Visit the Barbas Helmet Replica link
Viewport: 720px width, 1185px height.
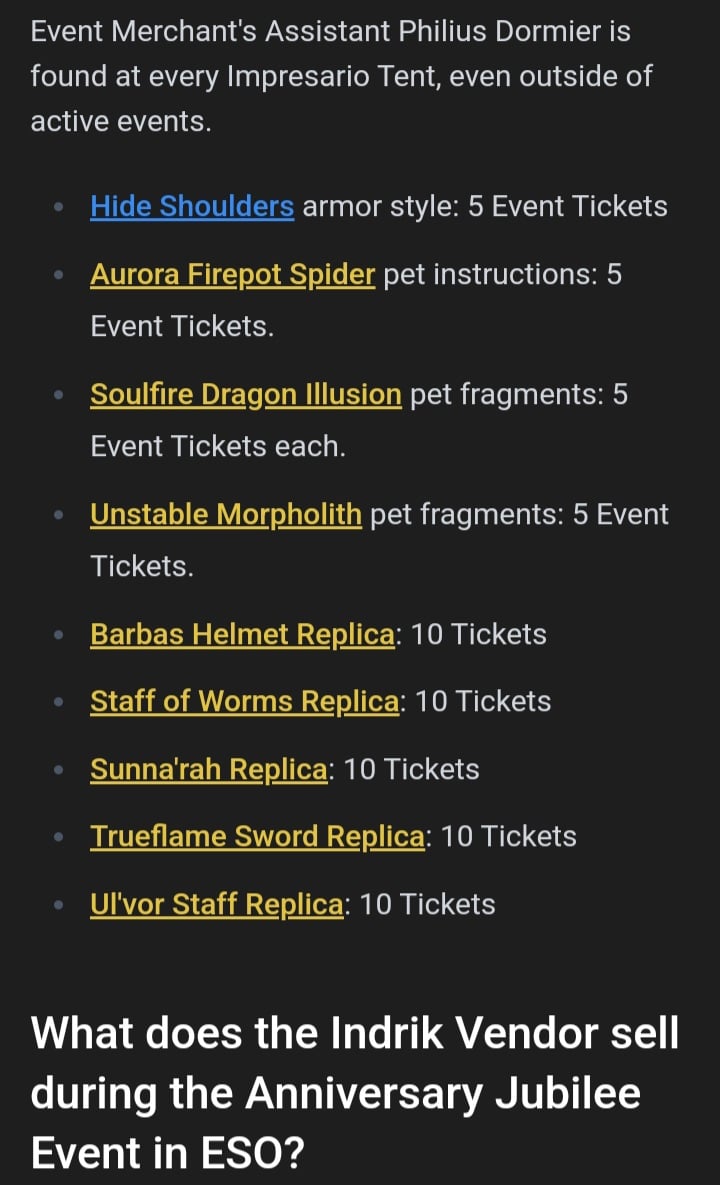click(242, 635)
